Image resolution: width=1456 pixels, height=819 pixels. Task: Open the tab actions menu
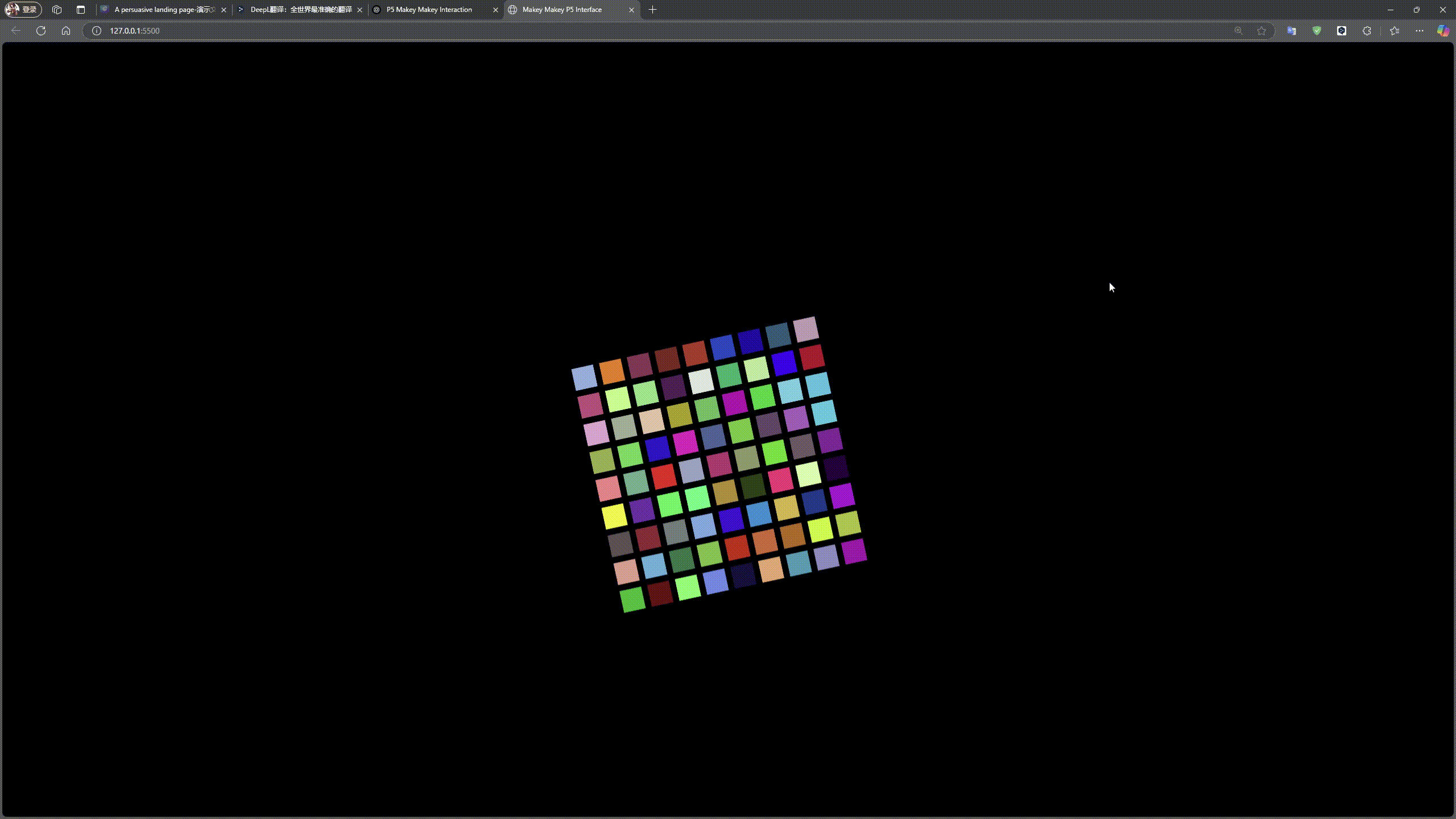tap(81, 10)
